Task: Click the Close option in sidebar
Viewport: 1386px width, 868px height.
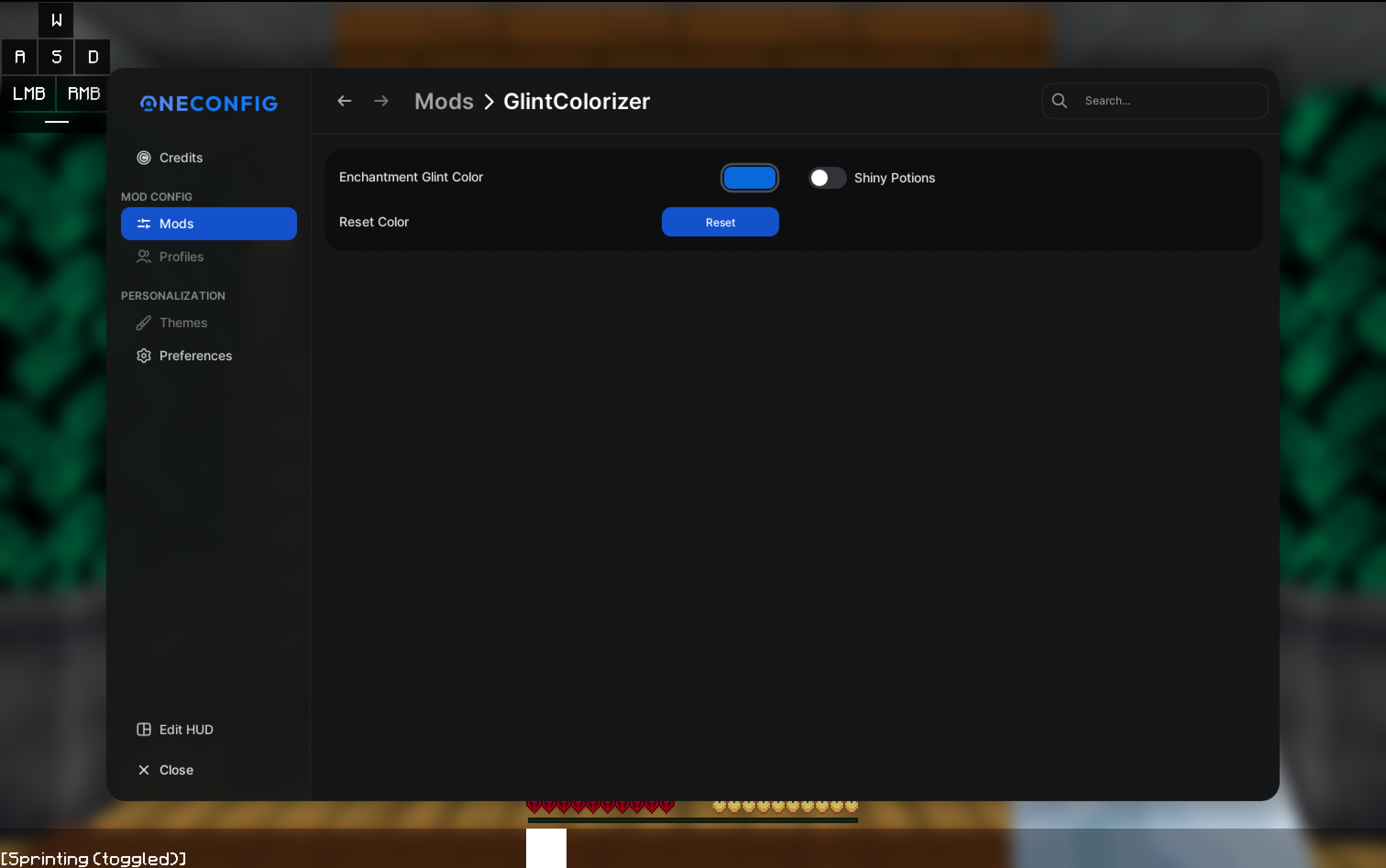Action: pyautogui.click(x=176, y=770)
